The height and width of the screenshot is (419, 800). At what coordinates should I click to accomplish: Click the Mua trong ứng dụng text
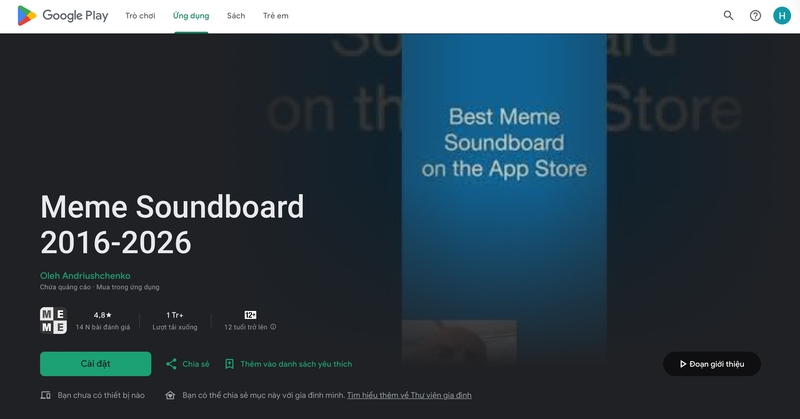click(x=128, y=287)
